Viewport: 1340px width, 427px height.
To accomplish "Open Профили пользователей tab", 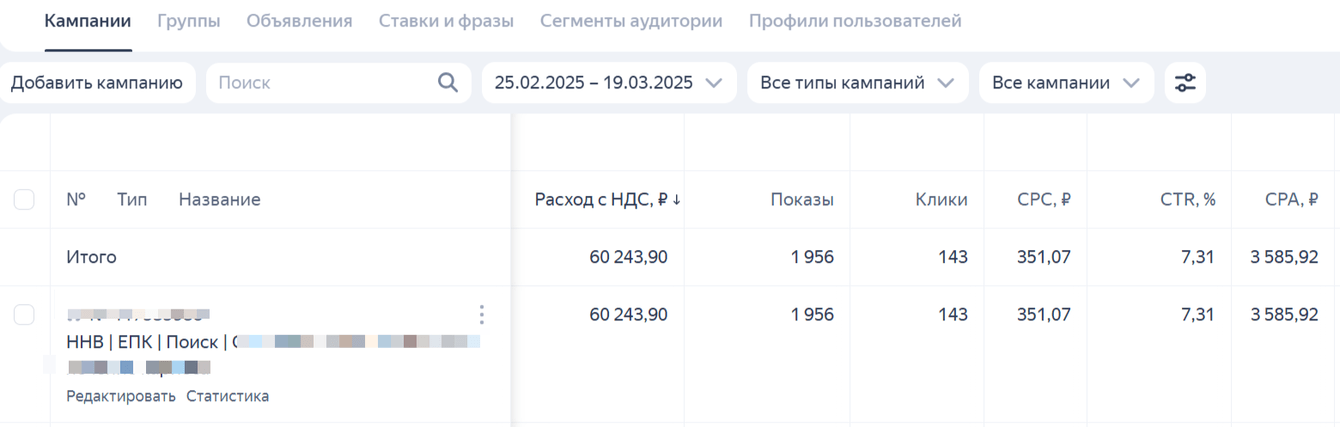I will pyautogui.click(x=855, y=21).
